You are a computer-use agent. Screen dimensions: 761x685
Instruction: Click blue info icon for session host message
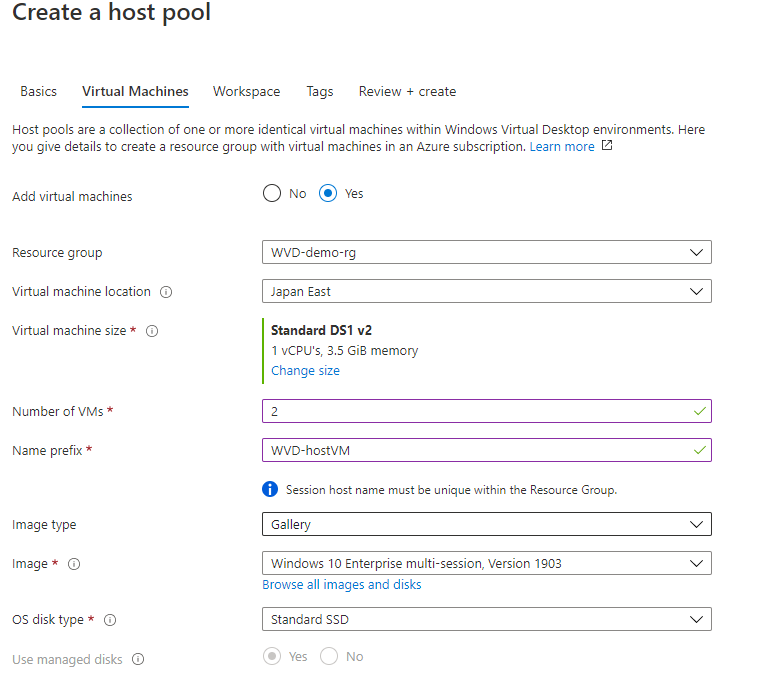[x=270, y=489]
